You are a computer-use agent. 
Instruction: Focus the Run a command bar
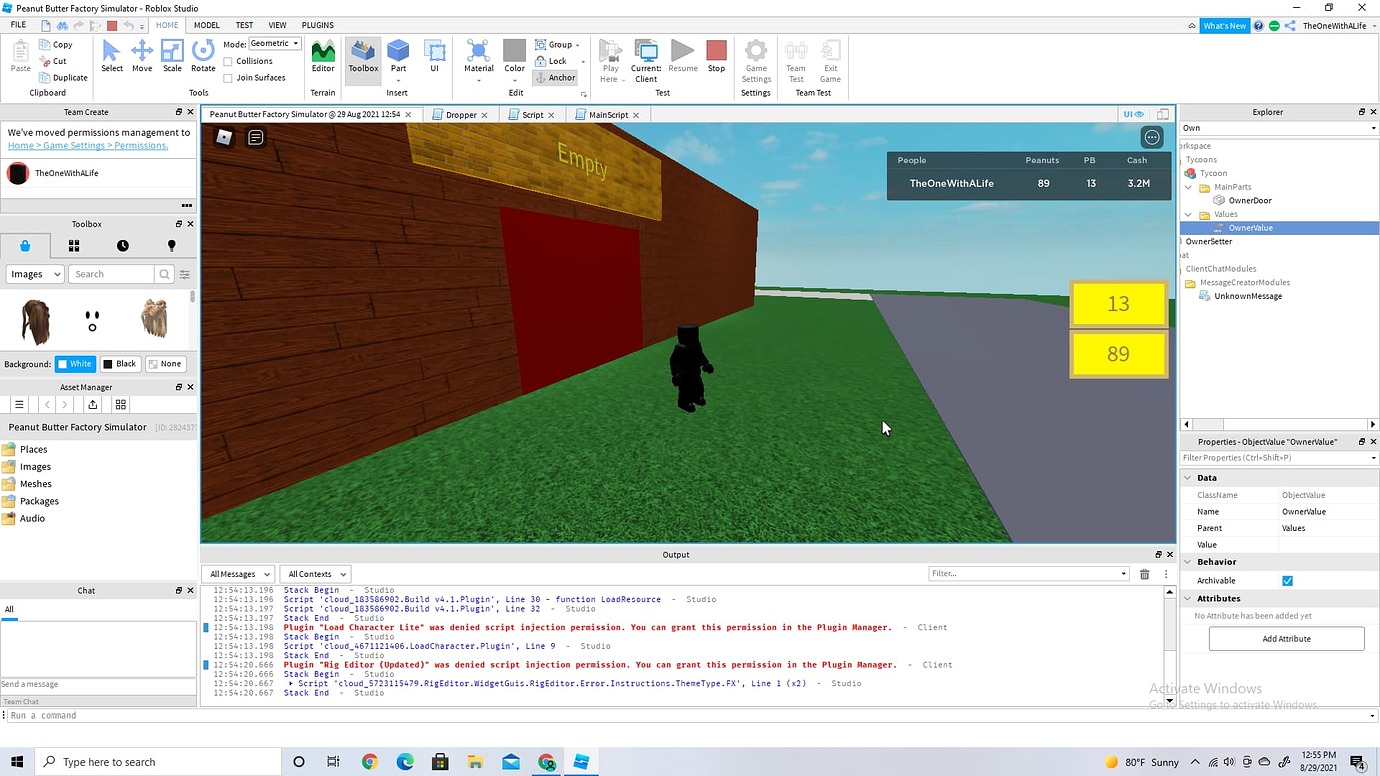688,716
